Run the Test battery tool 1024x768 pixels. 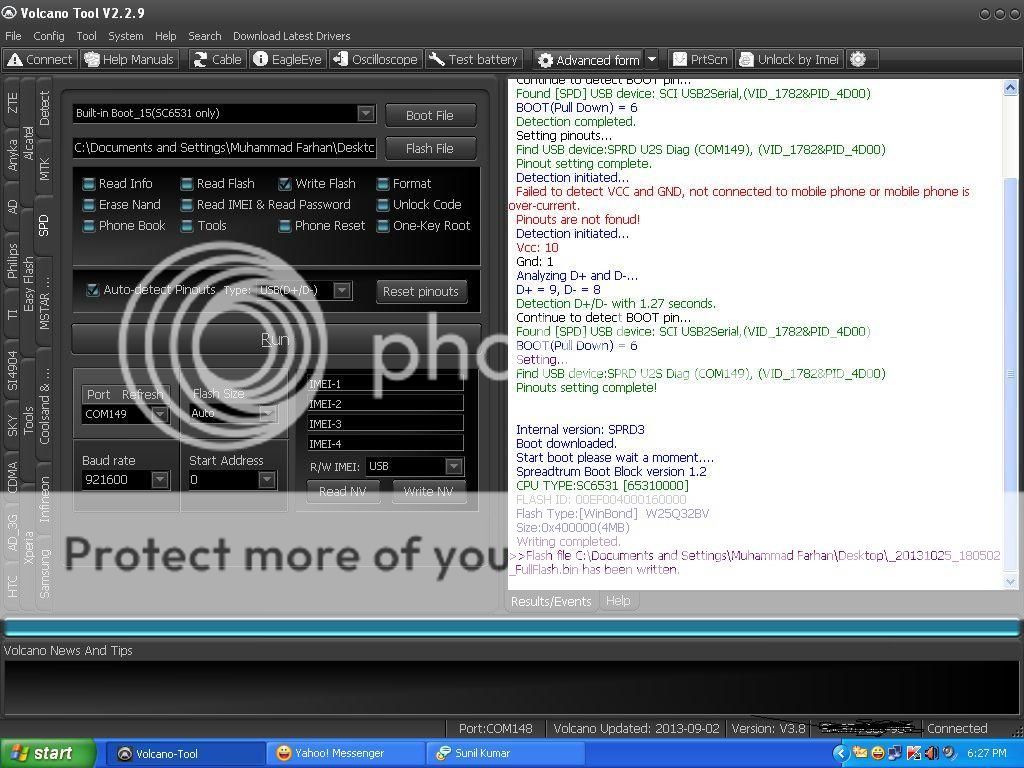[474, 60]
